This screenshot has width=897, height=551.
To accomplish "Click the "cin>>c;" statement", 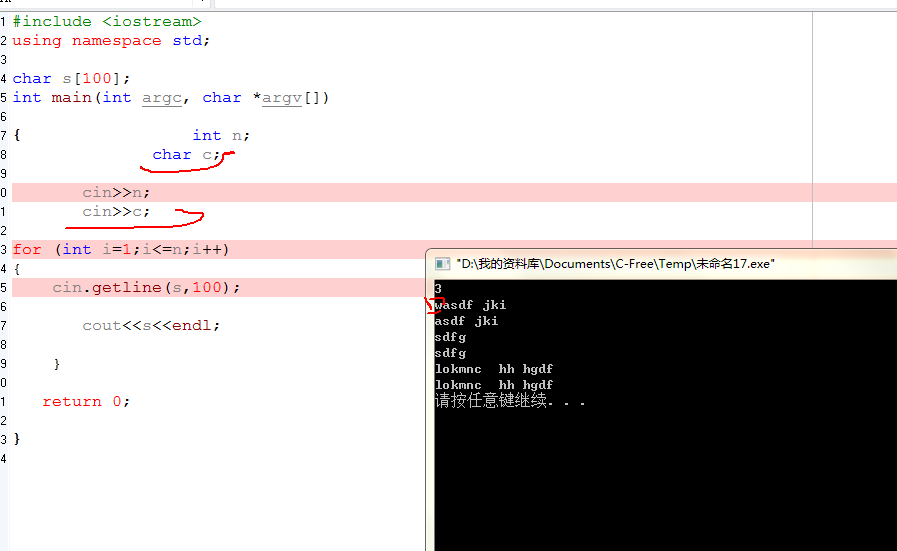I will coord(116,212).
